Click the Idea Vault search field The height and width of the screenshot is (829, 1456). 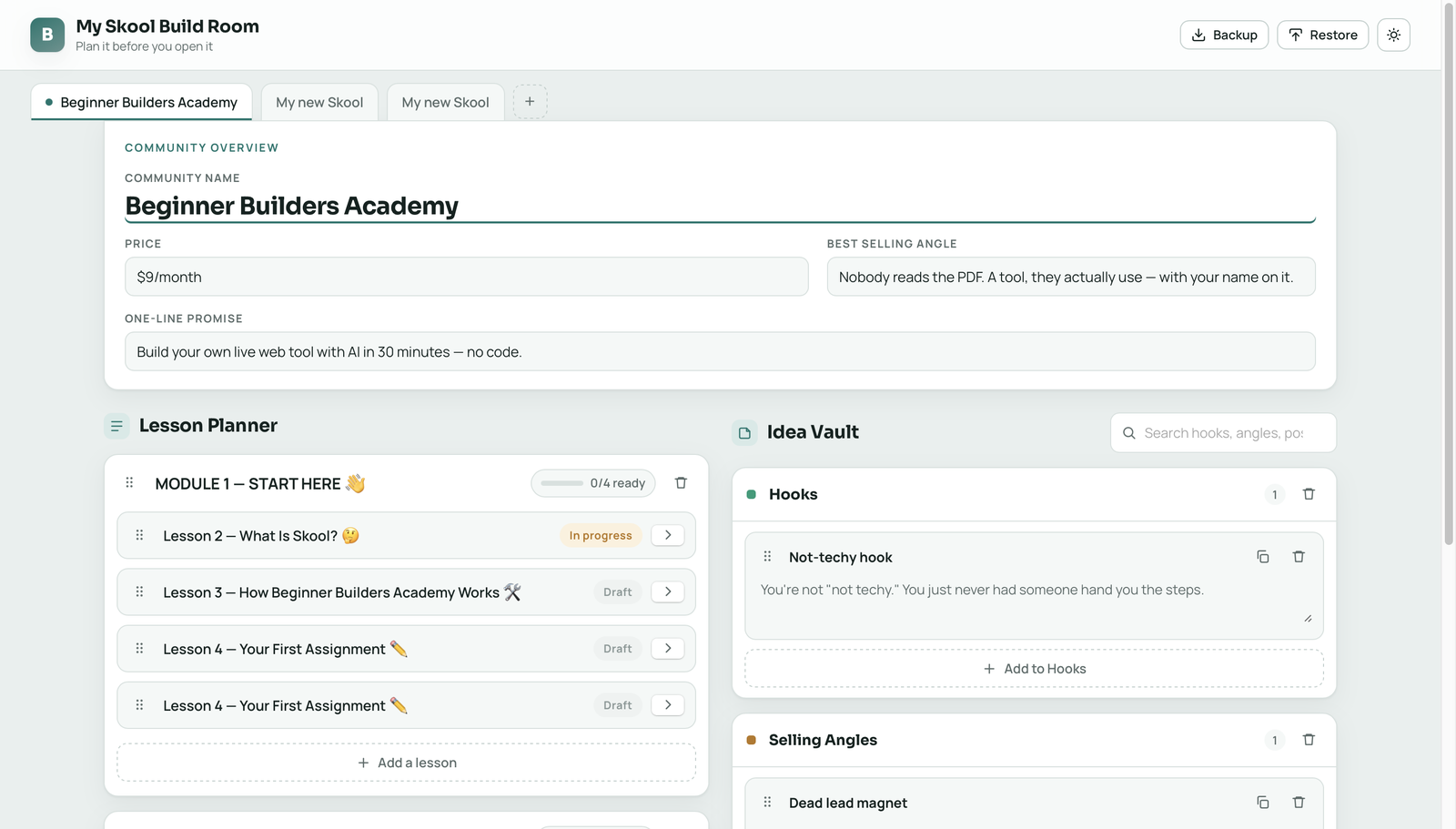point(1223,432)
